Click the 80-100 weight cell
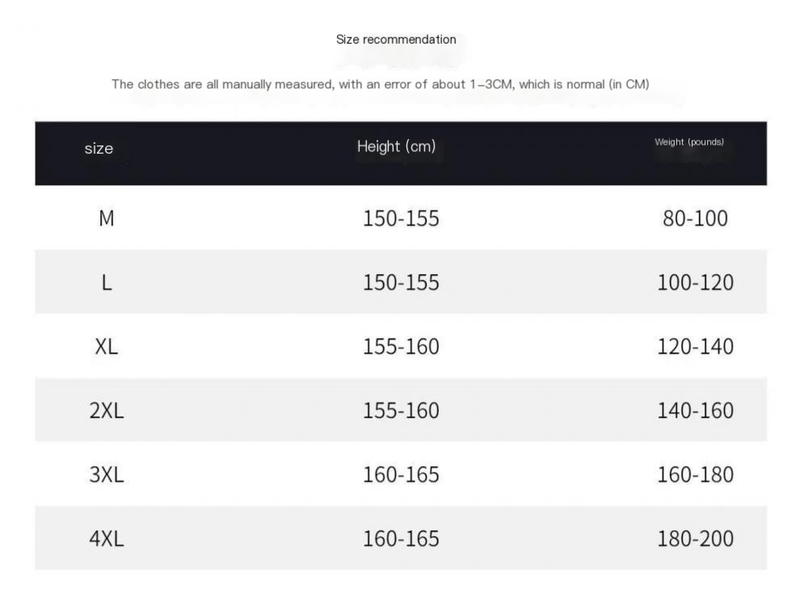Screen dimensions: 800x603 point(695,219)
